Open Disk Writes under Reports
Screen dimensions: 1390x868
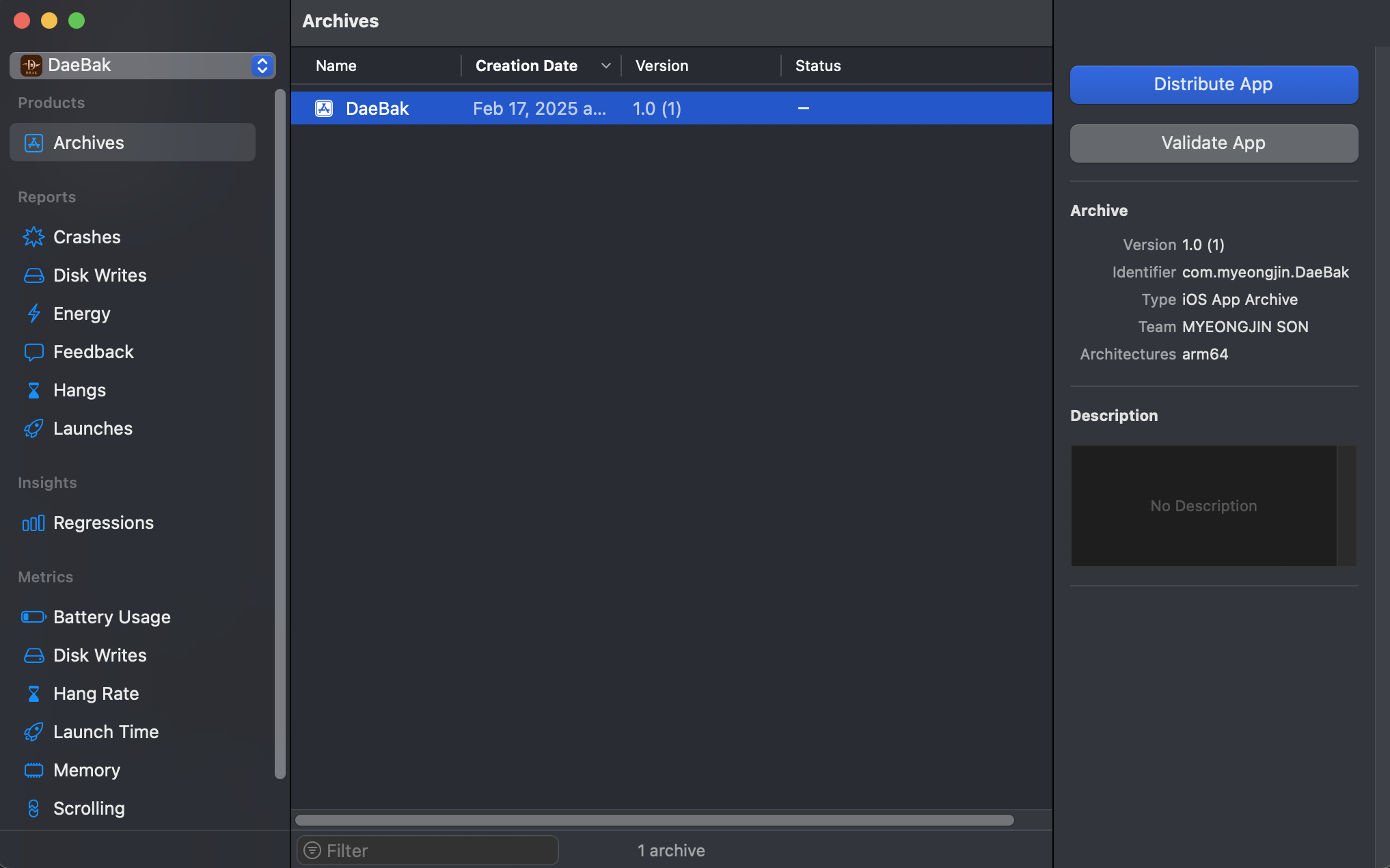coord(100,275)
